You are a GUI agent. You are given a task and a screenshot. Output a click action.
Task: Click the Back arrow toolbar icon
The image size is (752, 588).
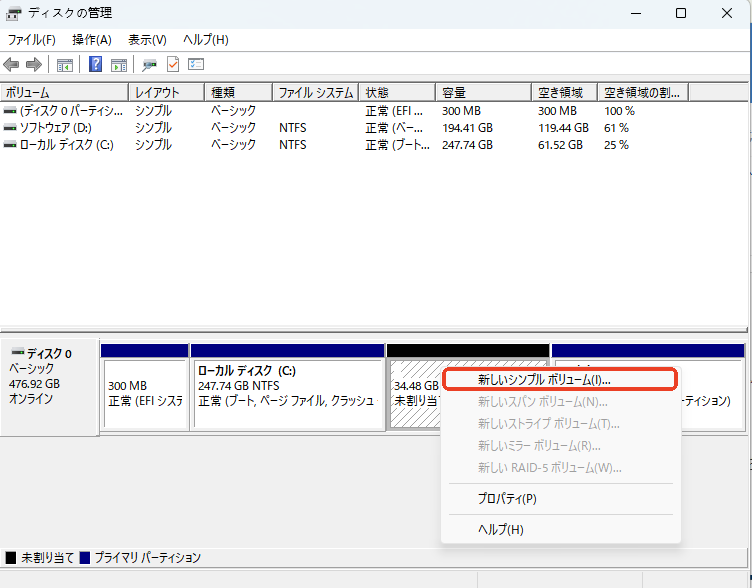[11, 64]
